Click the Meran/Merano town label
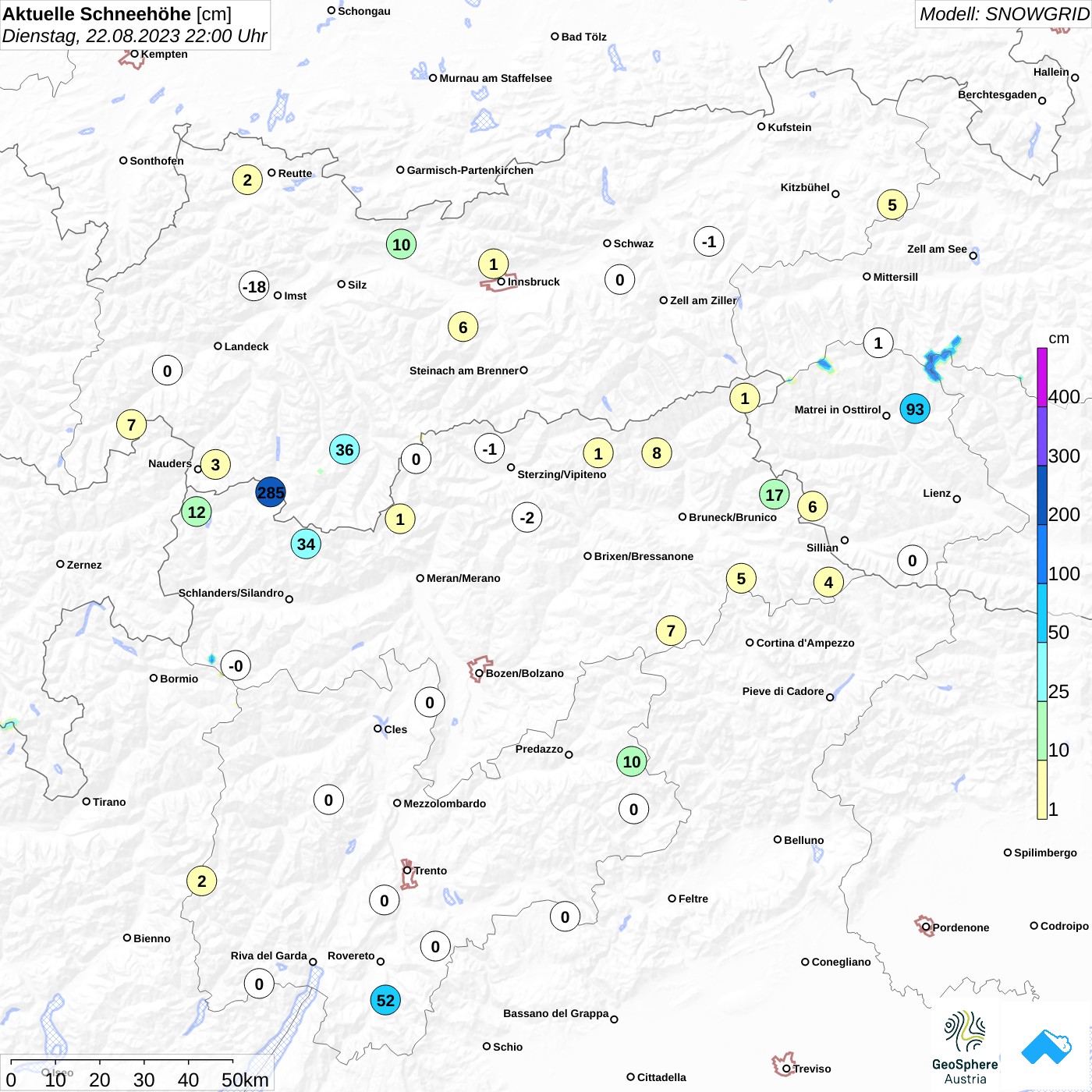Image resolution: width=1092 pixels, height=1092 pixels. (463, 578)
